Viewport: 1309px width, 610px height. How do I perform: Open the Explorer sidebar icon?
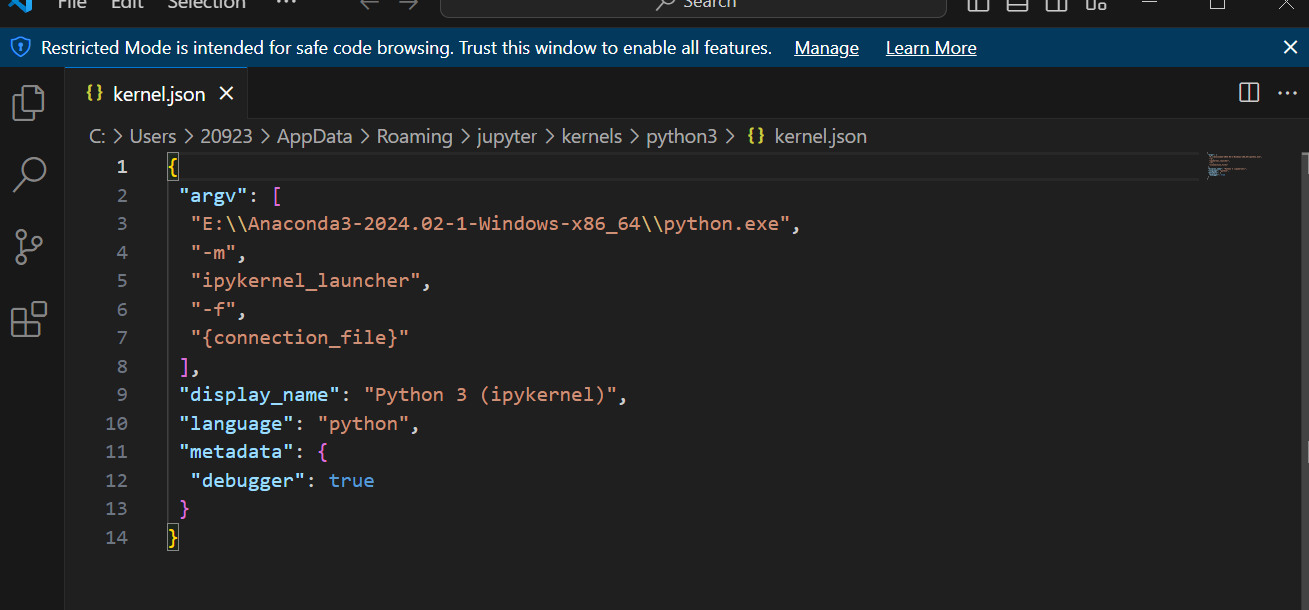(29, 101)
